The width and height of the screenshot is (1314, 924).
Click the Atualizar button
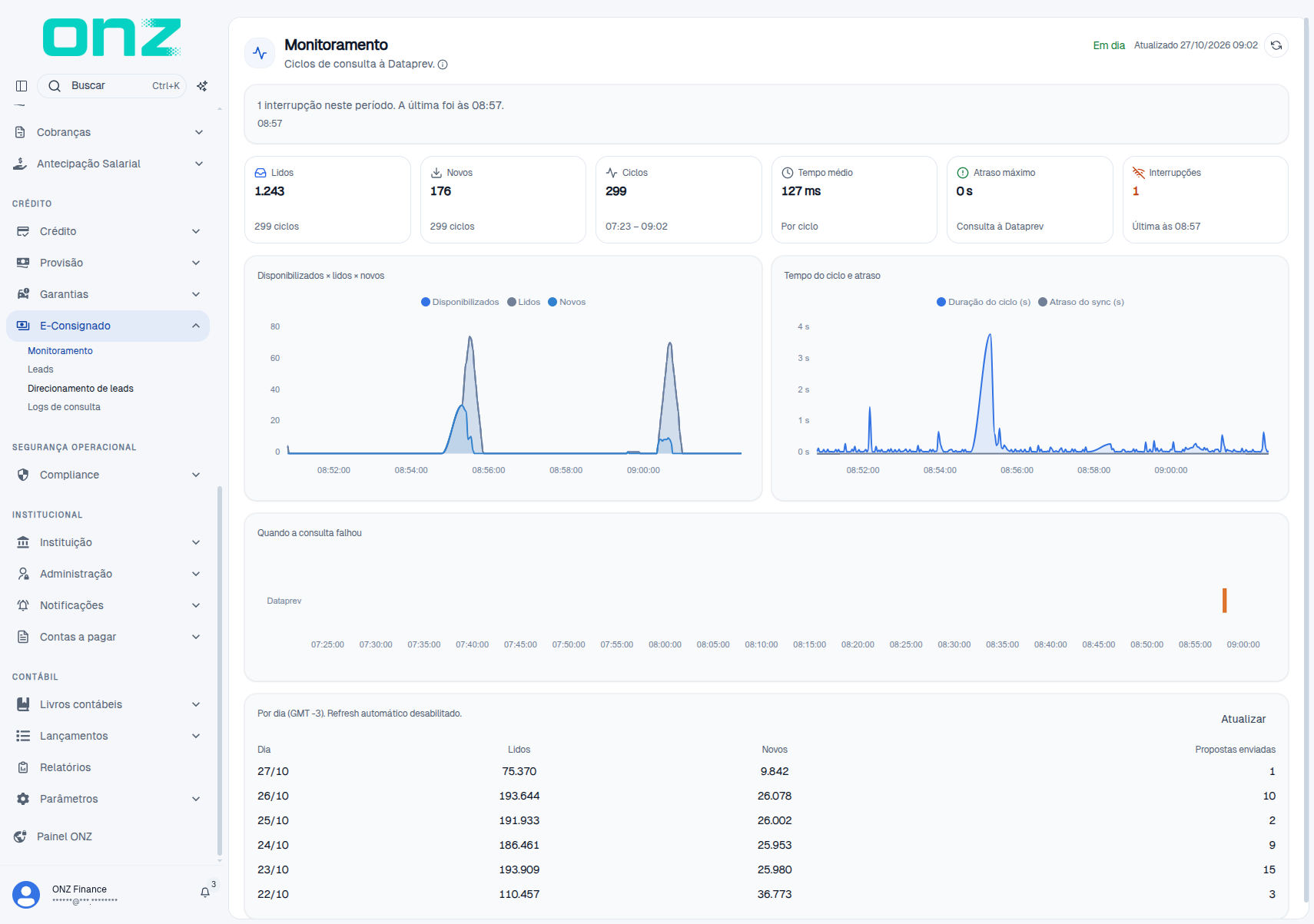(1243, 719)
